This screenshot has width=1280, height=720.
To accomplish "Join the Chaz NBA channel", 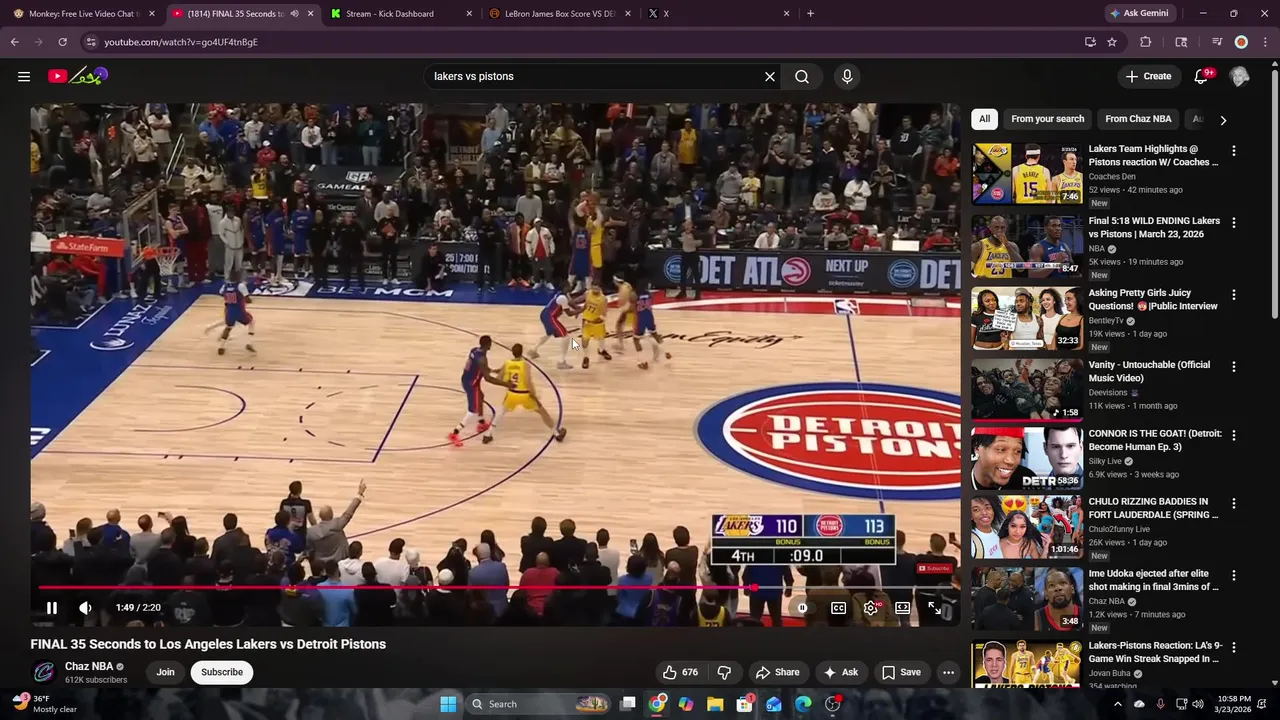I will point(165,672).
